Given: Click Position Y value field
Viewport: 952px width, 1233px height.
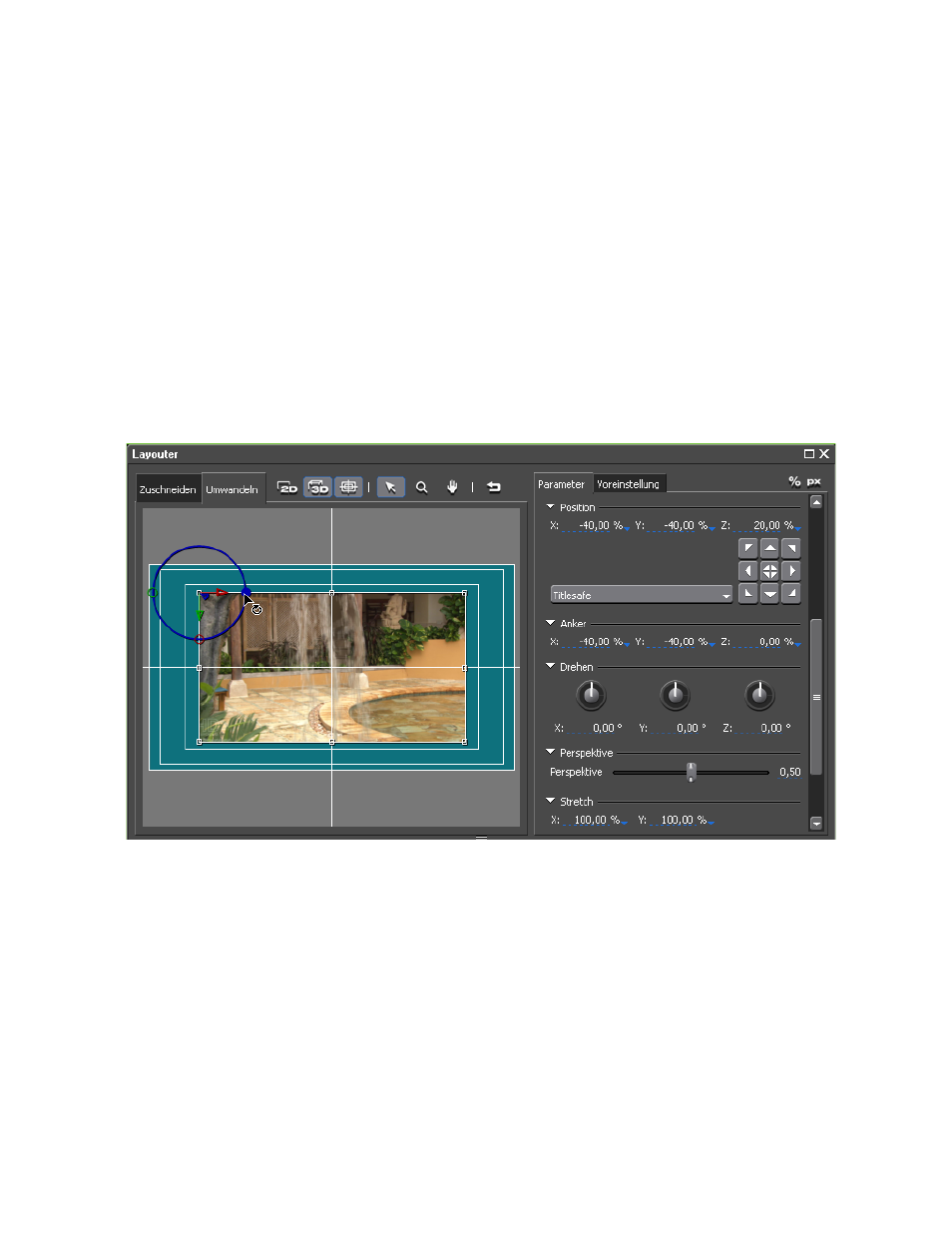Looking at the screenshot, I should click(x=681, y=525).
